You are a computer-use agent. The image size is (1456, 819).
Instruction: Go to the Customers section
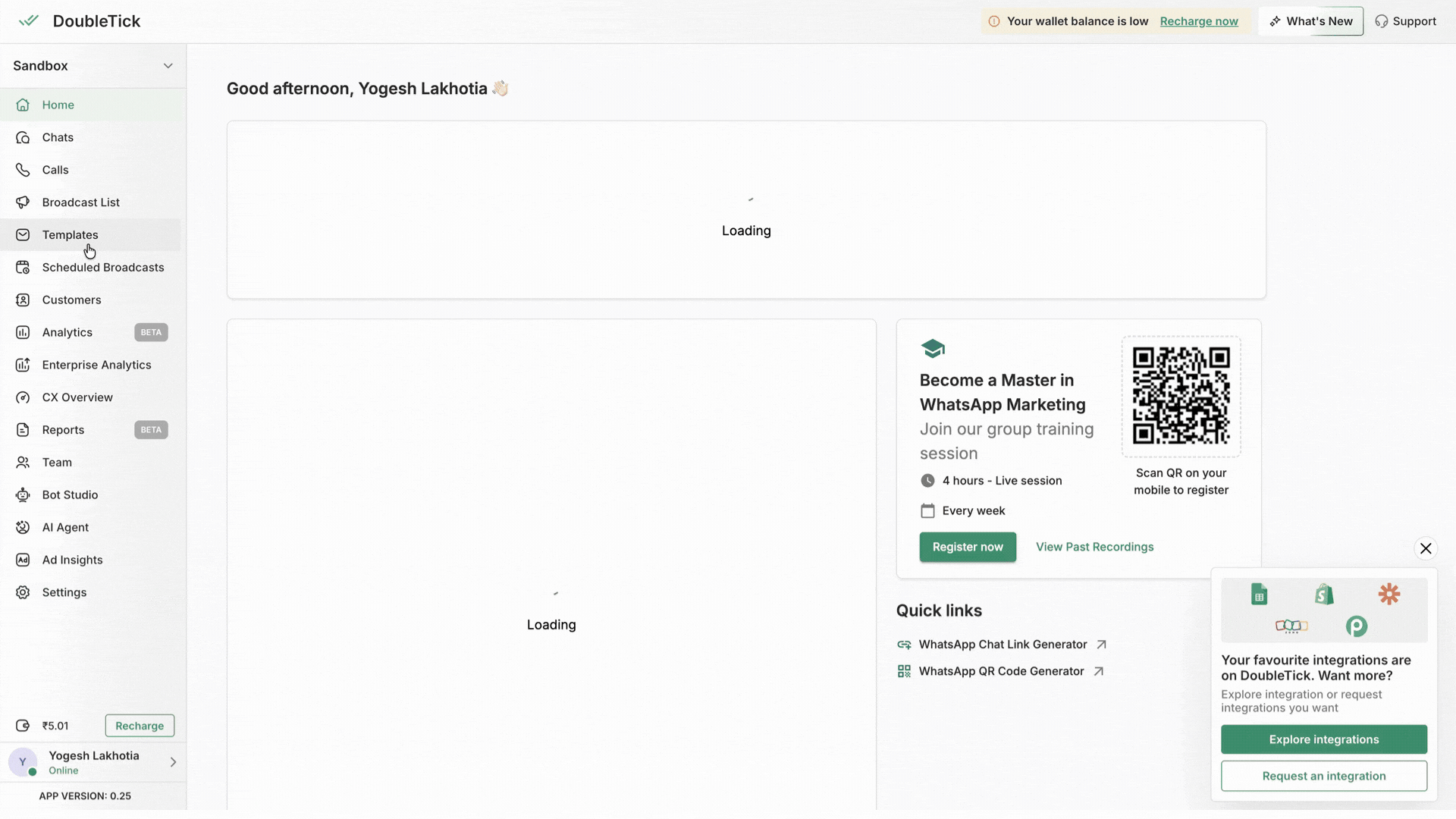pyautogui.click(x=71, y=300)
